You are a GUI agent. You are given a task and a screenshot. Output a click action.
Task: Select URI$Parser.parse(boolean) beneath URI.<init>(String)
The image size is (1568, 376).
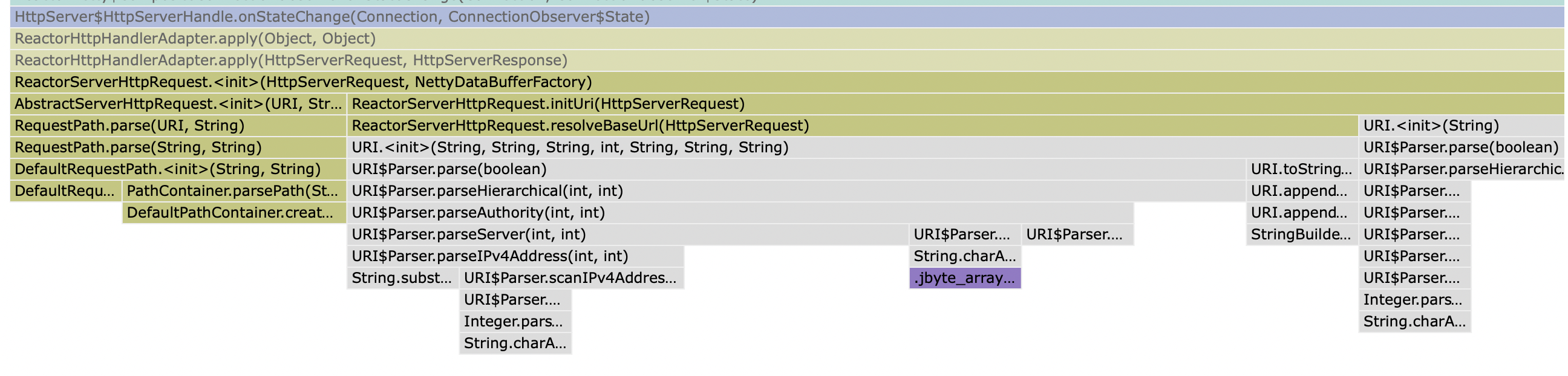[1462, 148]
